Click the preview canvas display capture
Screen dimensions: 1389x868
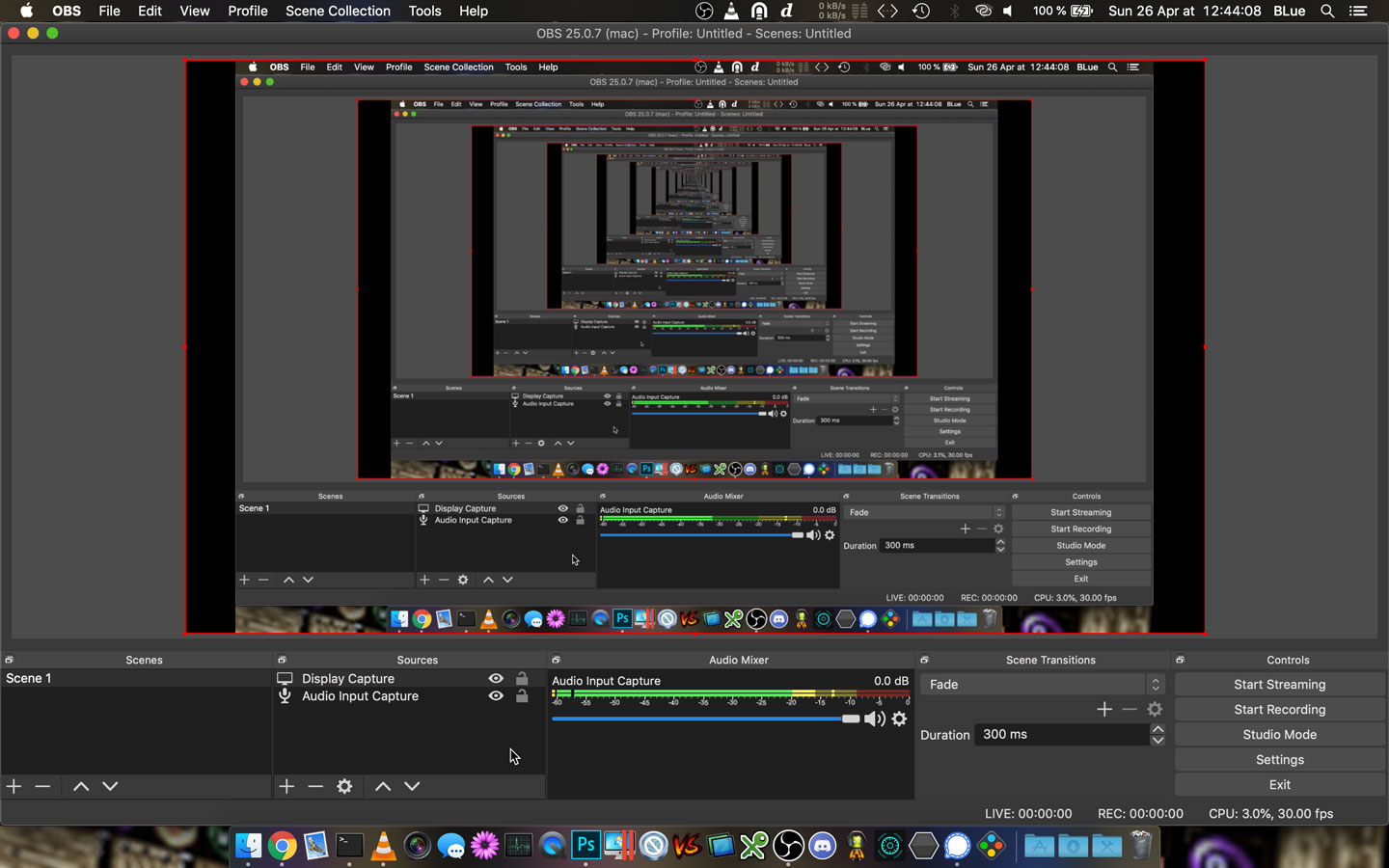694,347
